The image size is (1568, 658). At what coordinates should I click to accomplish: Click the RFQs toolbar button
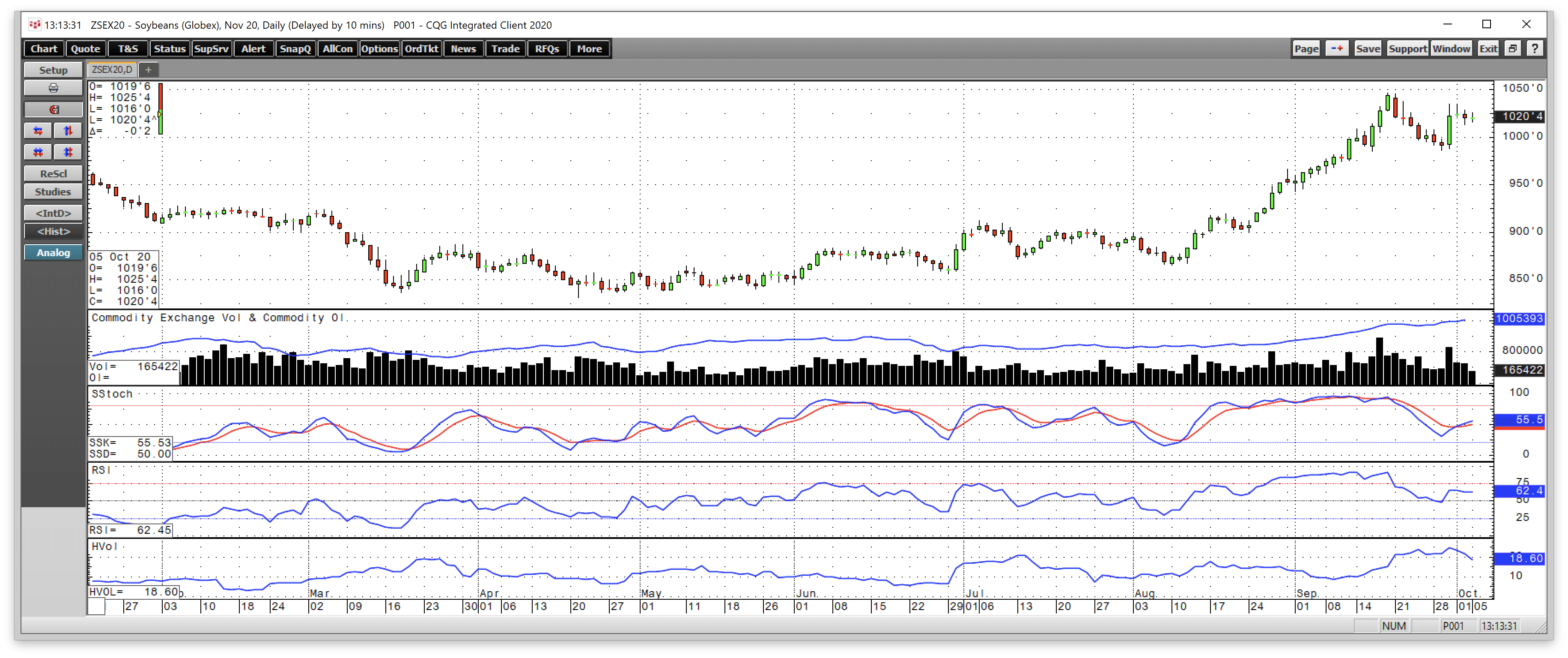(x=547, y=49)
